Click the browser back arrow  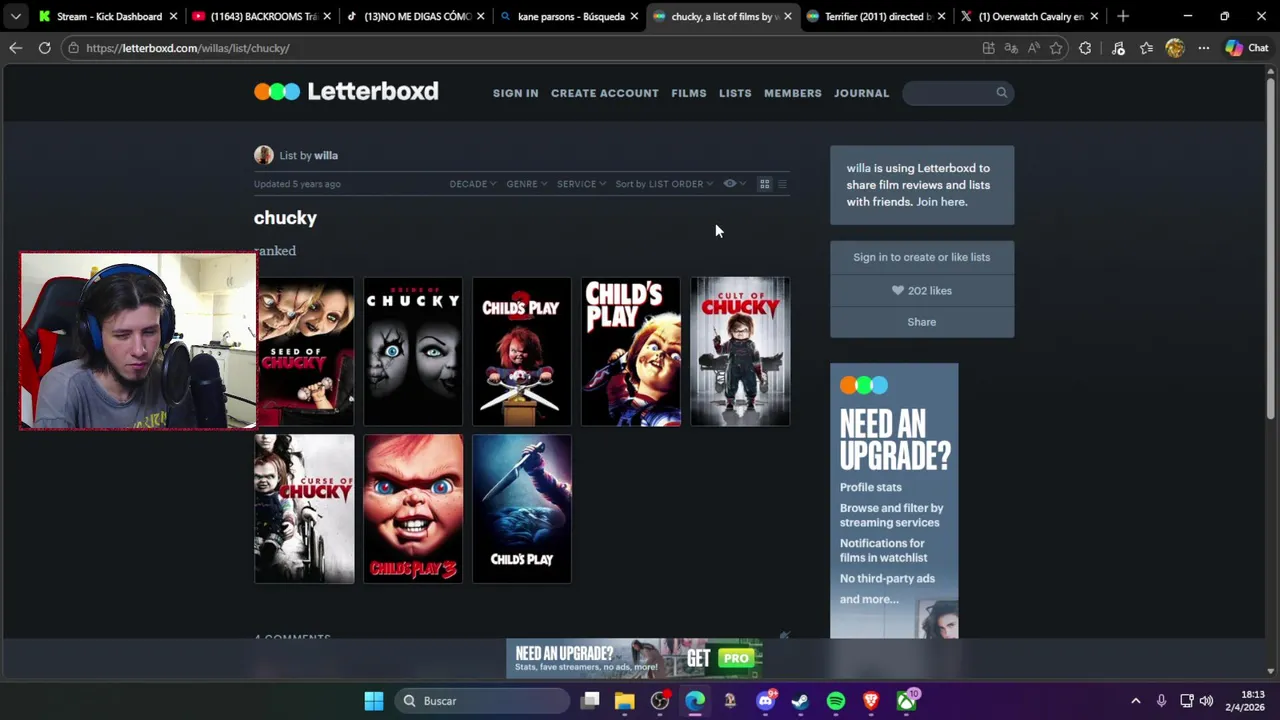[15, 48]
